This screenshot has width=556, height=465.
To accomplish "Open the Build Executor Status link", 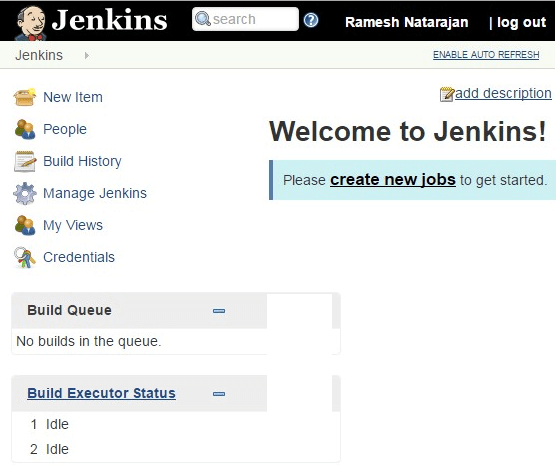I will [x=101, y=393].
